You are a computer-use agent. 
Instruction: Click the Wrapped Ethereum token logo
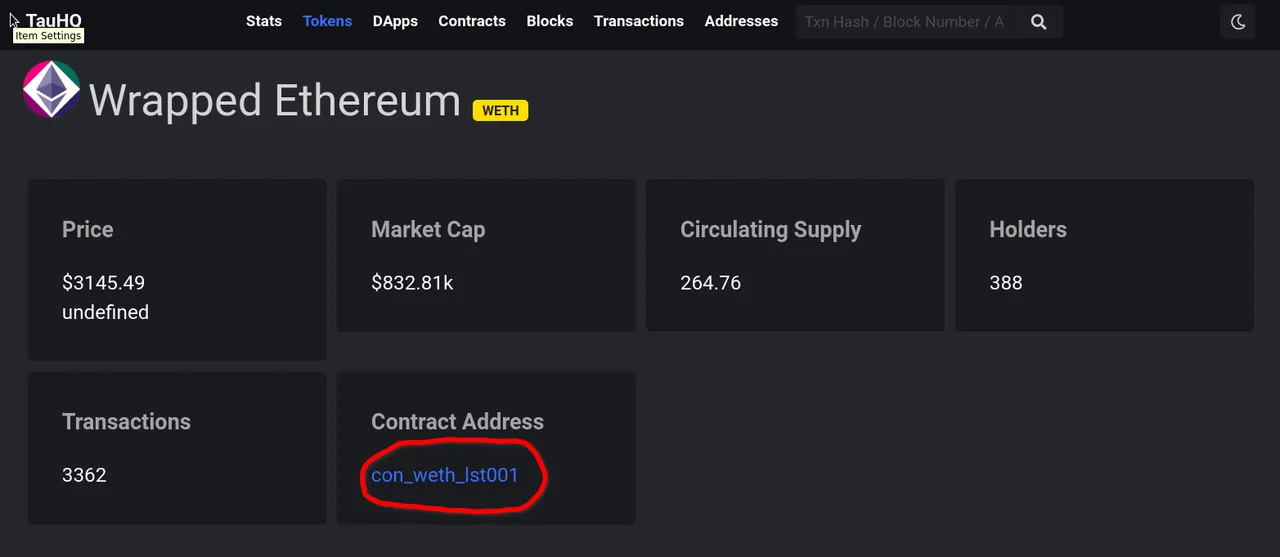[51, 89]
